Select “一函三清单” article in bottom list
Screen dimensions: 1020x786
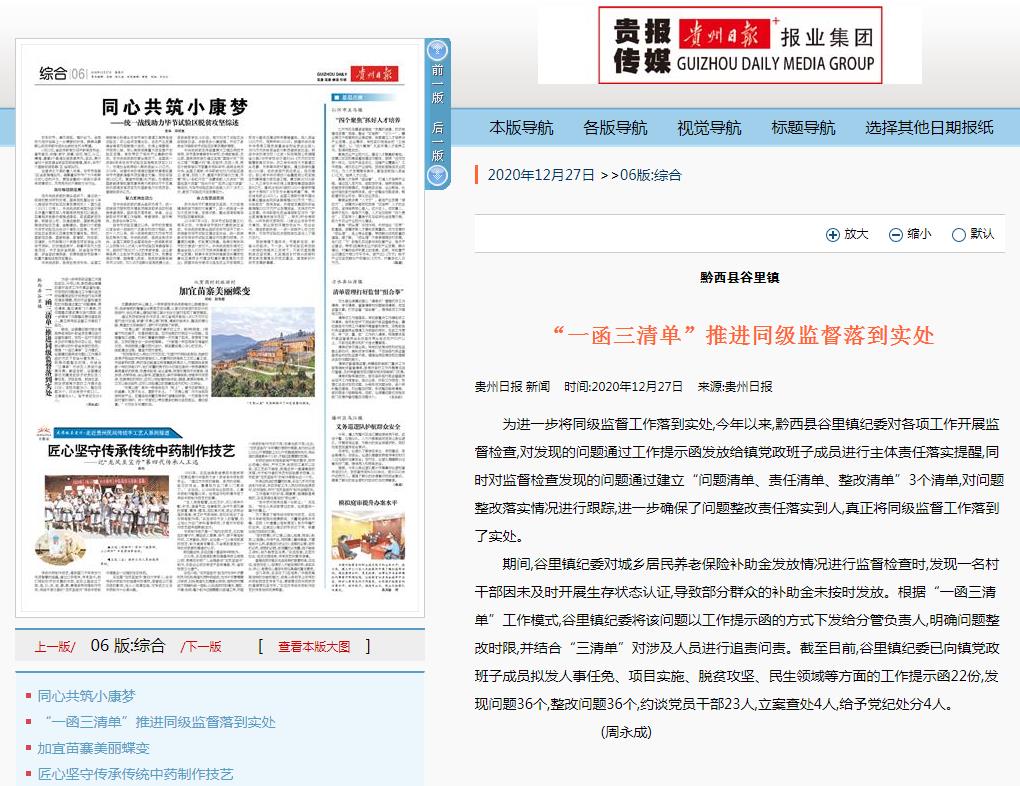(156, 722)
